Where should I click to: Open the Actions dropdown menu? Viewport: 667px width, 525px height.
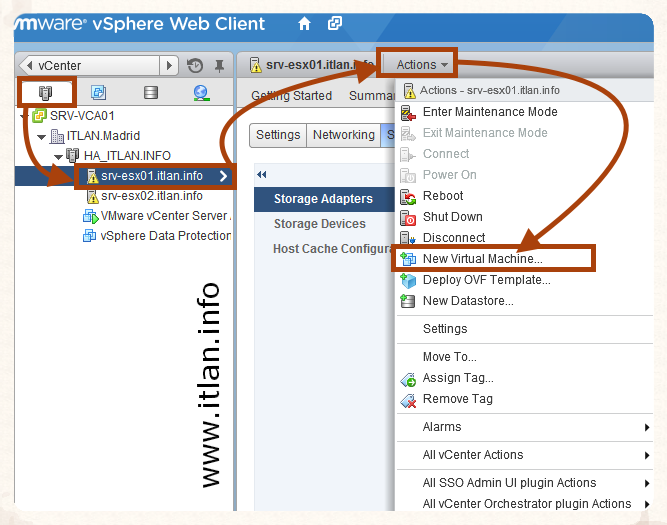tap(416, 65)
